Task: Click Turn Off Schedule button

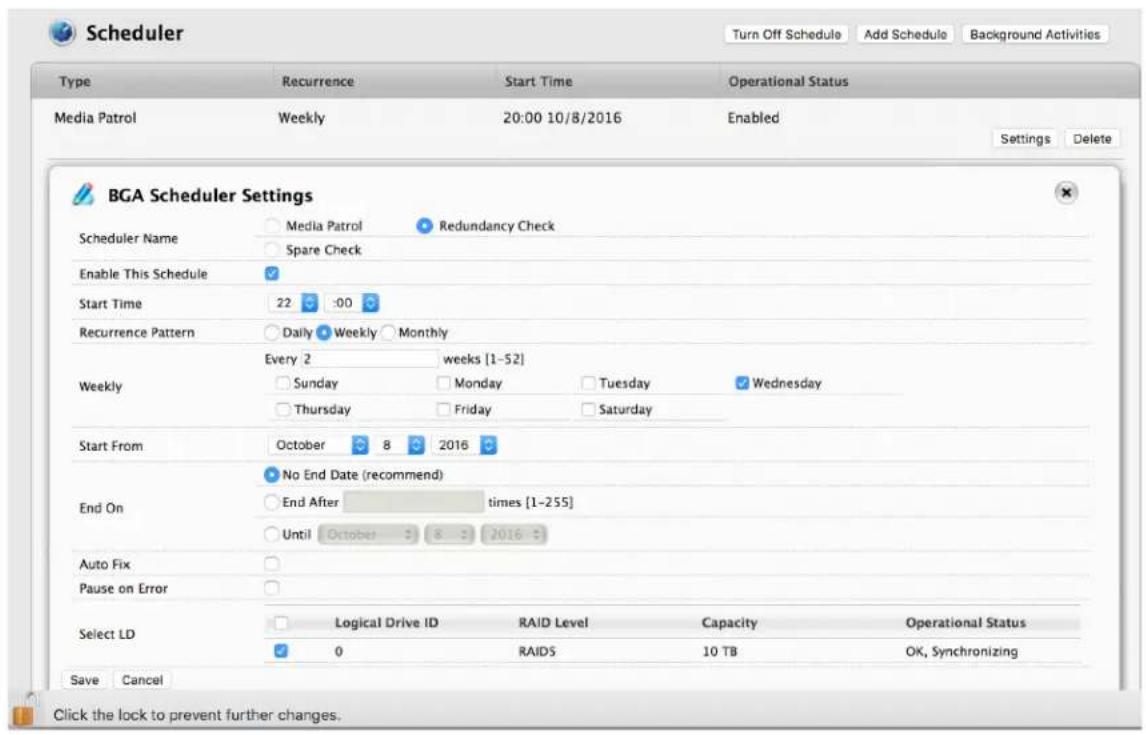Action: tap(786, 34)
